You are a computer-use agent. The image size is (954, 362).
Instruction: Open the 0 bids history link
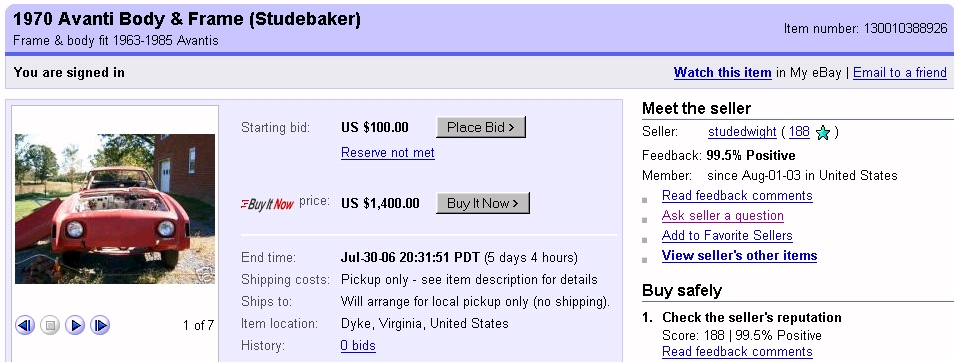pyautogui.click(x=358, y=346)
